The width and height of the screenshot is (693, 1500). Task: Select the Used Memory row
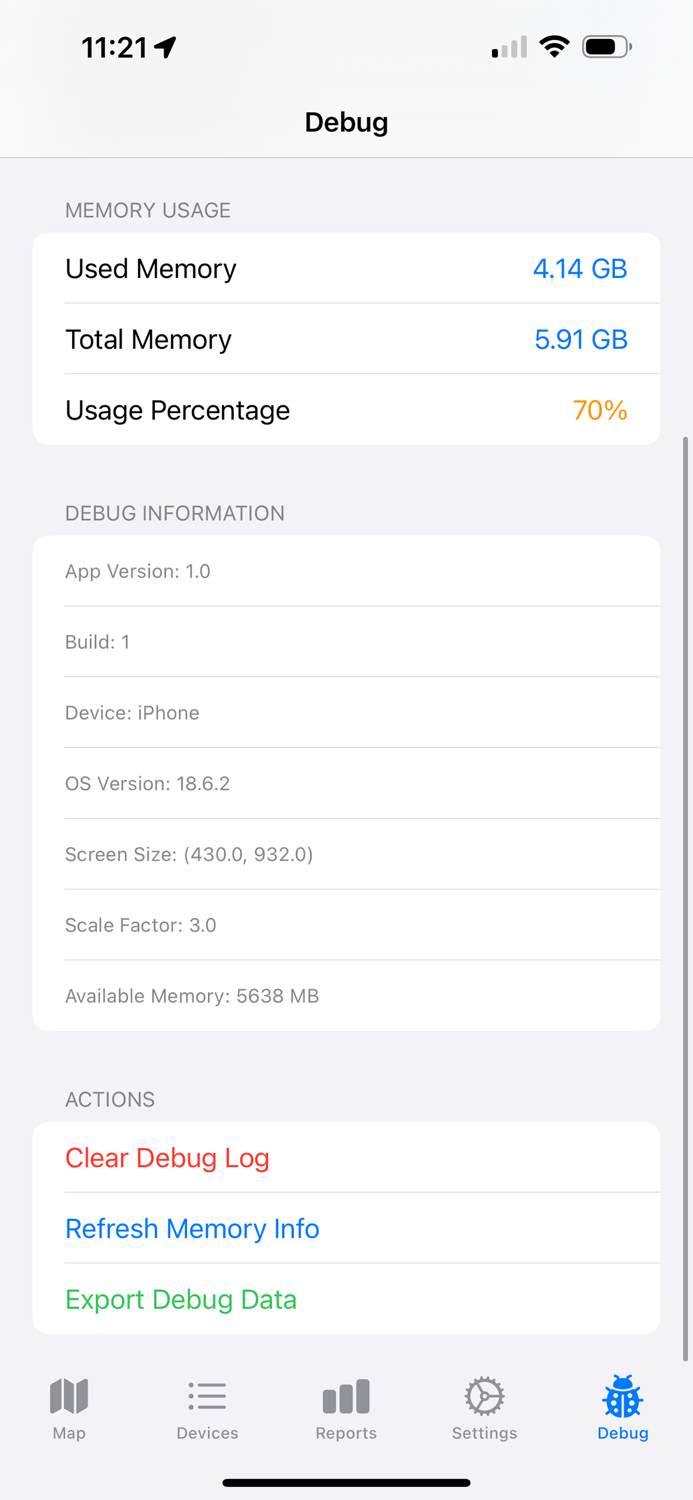[x=346, y=269]
